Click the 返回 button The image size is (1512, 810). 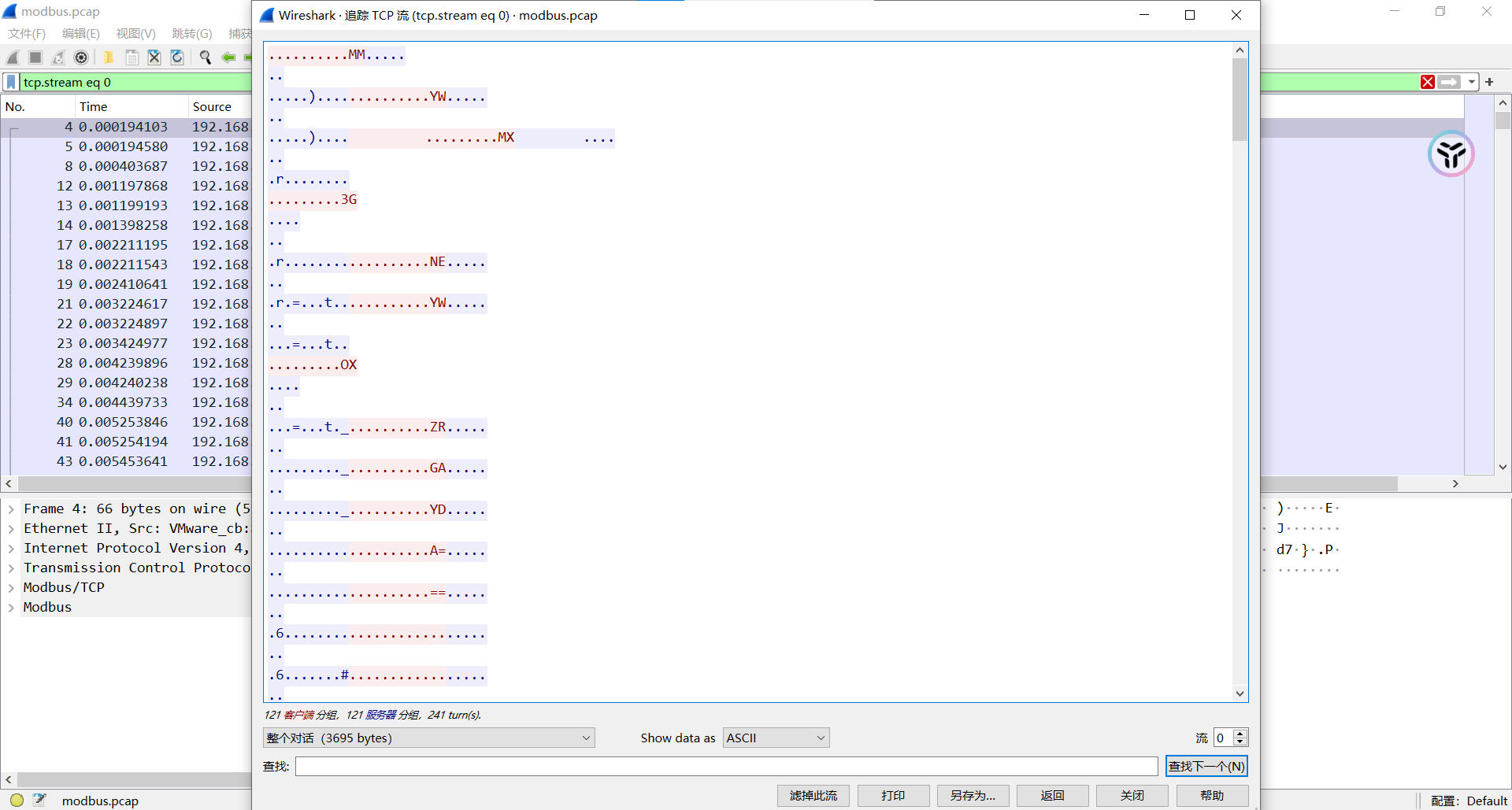[x=1052, y=796]
